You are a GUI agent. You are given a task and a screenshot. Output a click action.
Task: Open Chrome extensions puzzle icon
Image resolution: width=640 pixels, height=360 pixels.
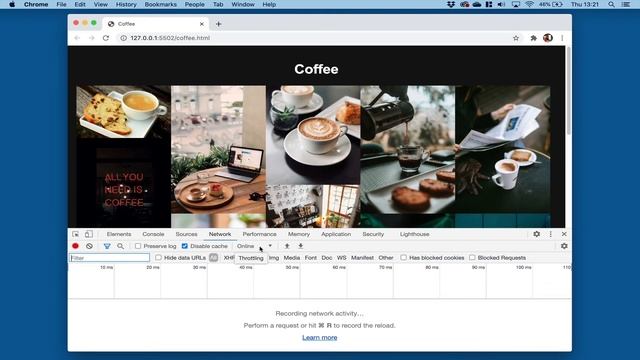(x=533, y=38)
